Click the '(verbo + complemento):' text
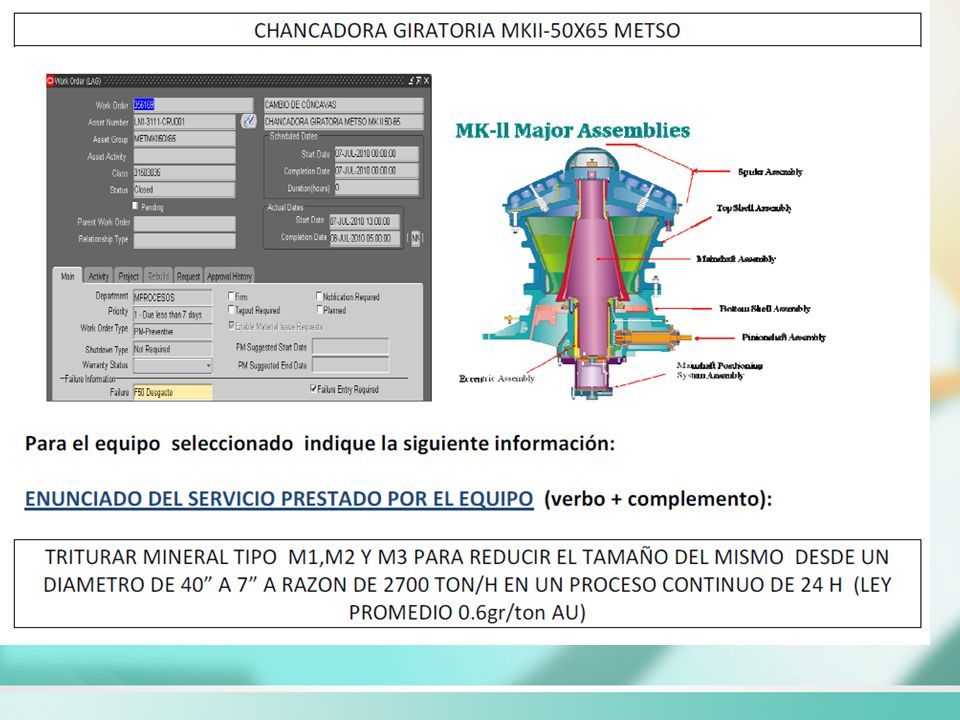This screenshot has width=960, height=720. tap(658, 498)
